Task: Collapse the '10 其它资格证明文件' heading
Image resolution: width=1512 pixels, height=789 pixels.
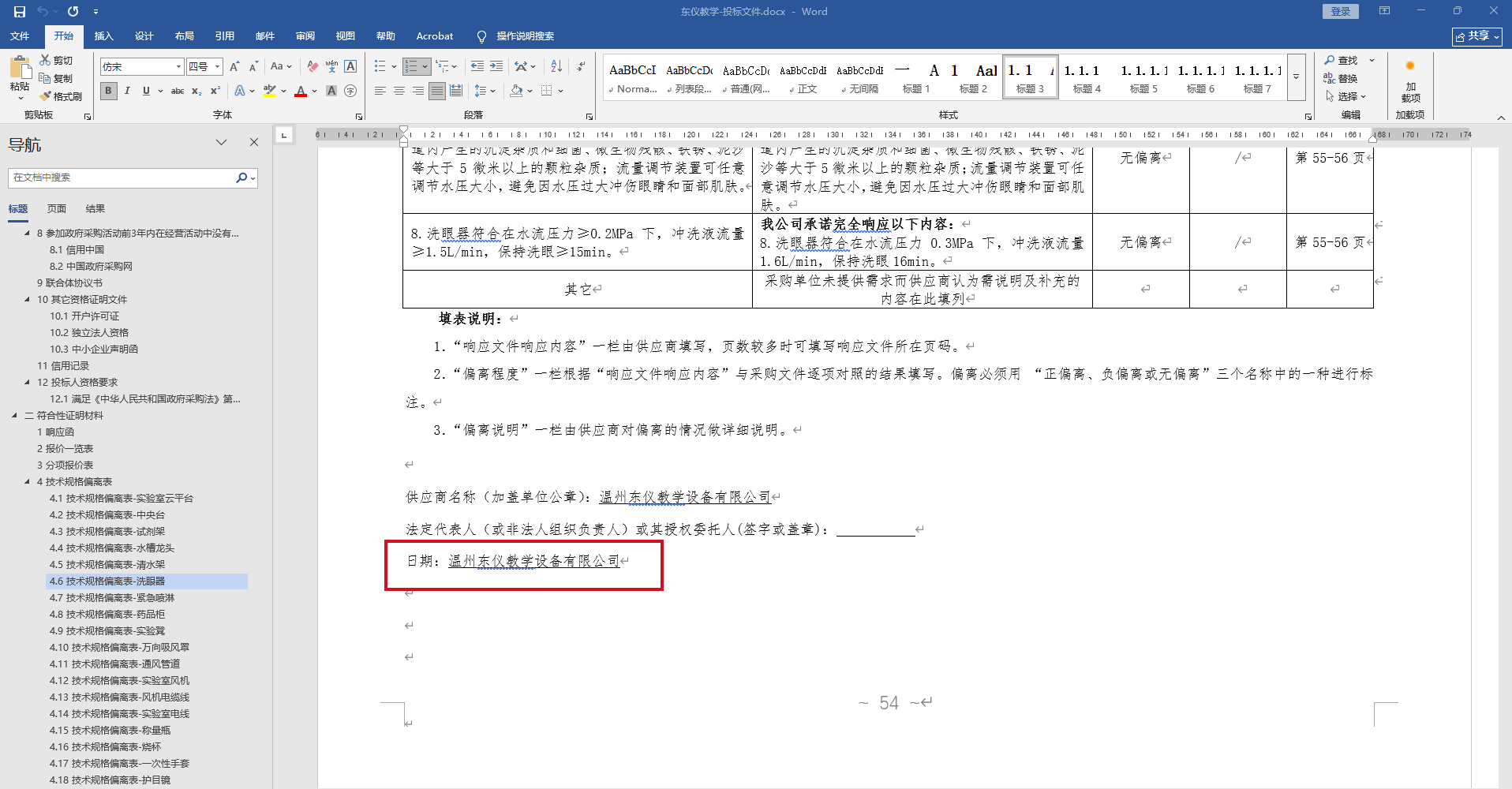Action: point(27,300)
